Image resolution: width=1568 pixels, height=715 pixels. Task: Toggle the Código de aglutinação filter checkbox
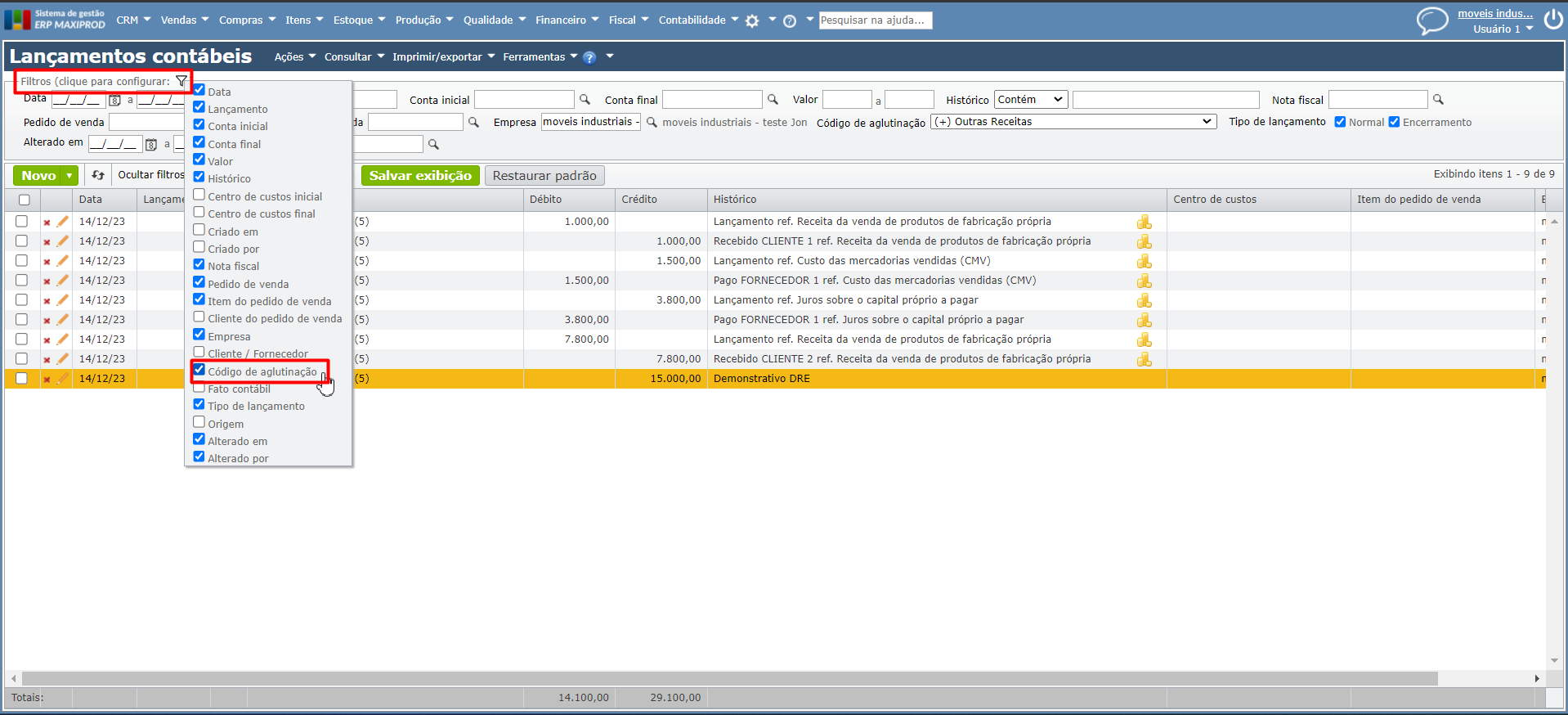coord(199,370)
